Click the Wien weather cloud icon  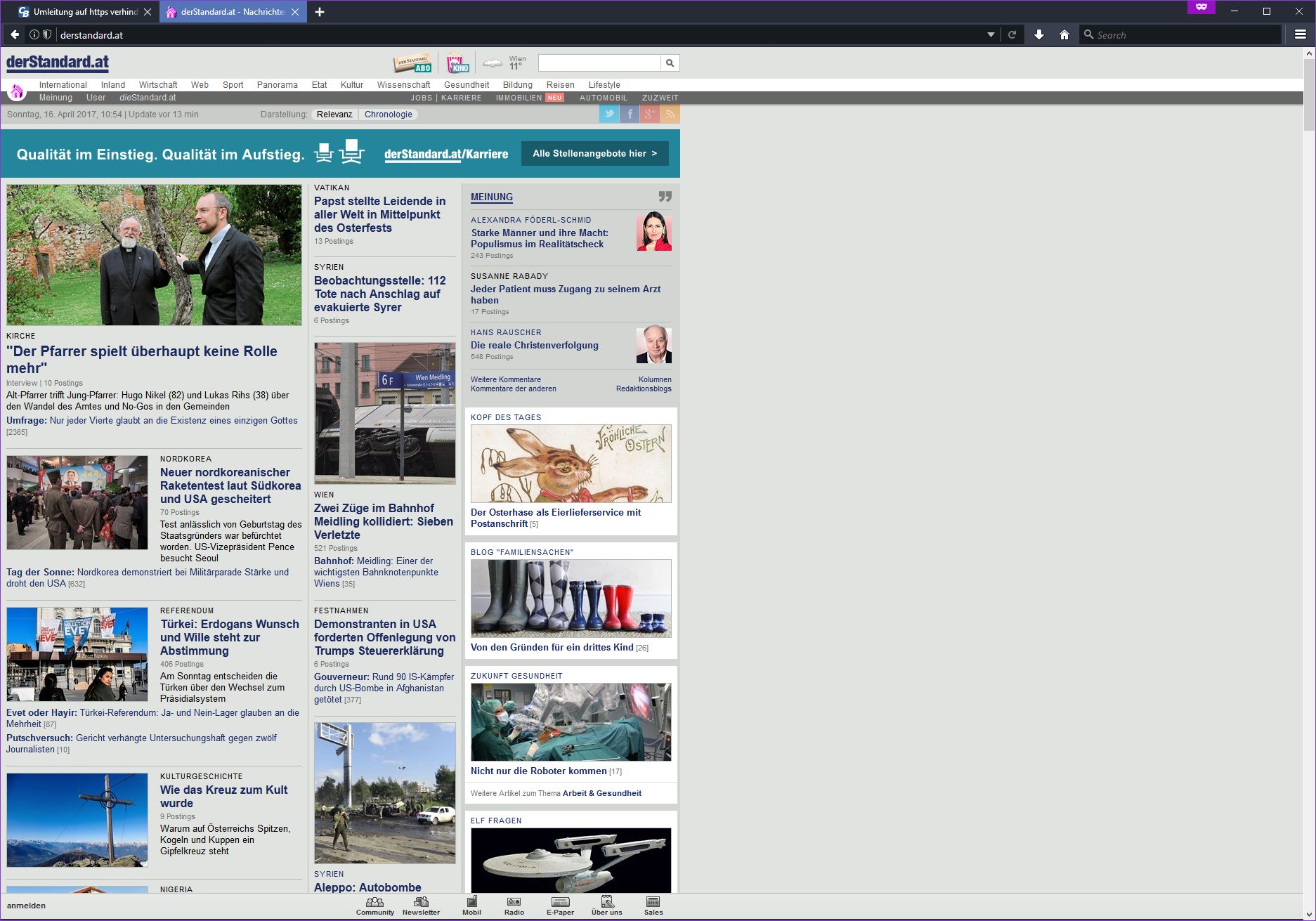[493, 64]
